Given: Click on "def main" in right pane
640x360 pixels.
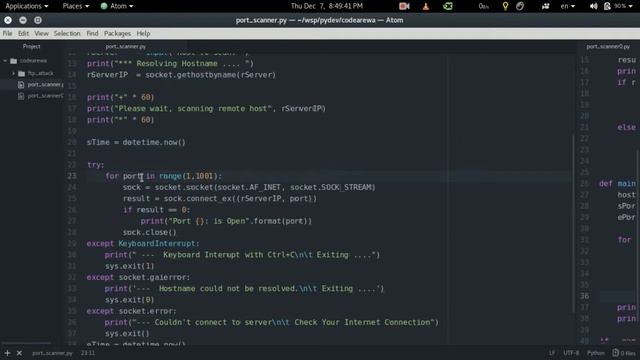Looking at the screenshot, I should coord(617,184).
